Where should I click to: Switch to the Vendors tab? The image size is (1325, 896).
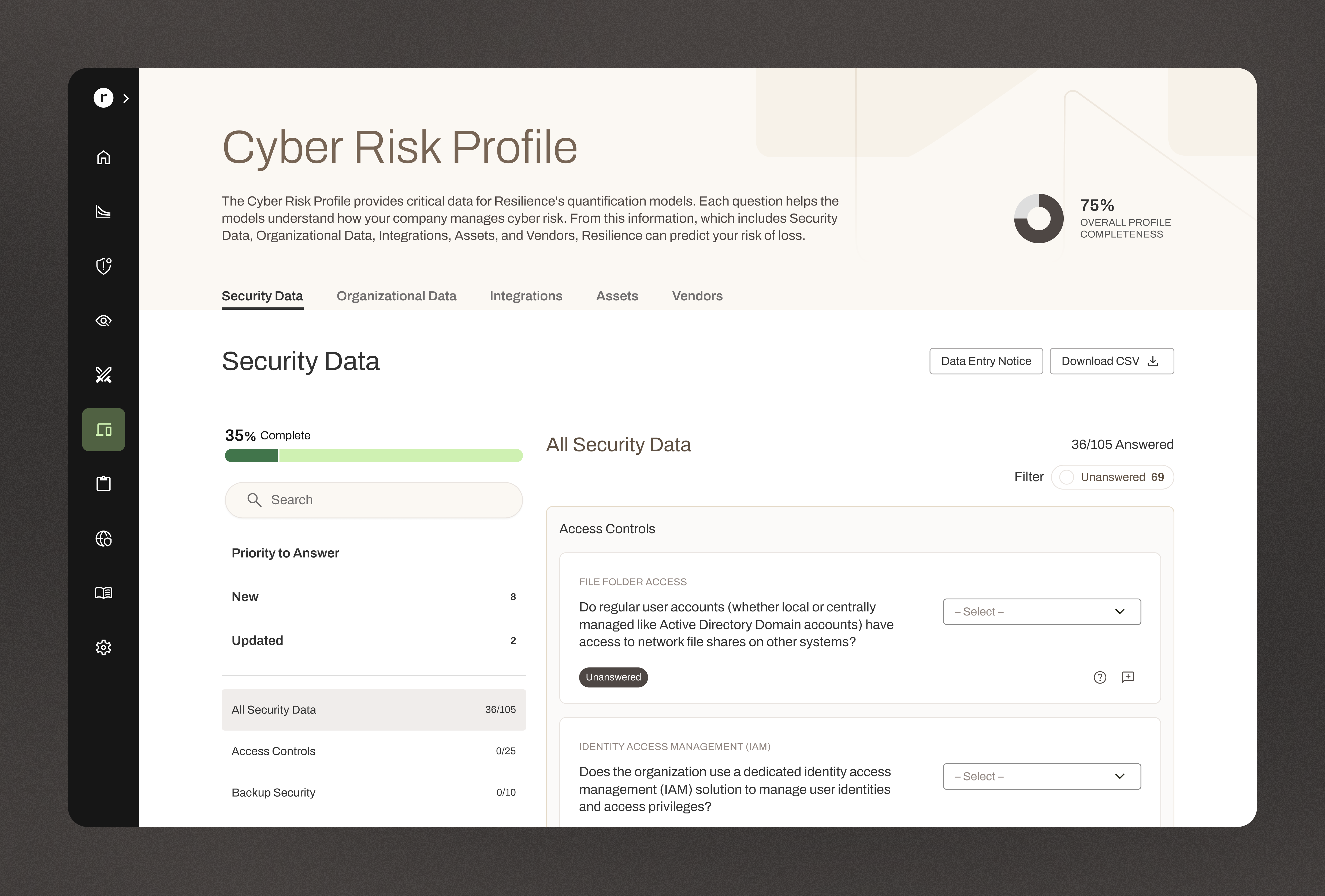[x=697, y=296]
